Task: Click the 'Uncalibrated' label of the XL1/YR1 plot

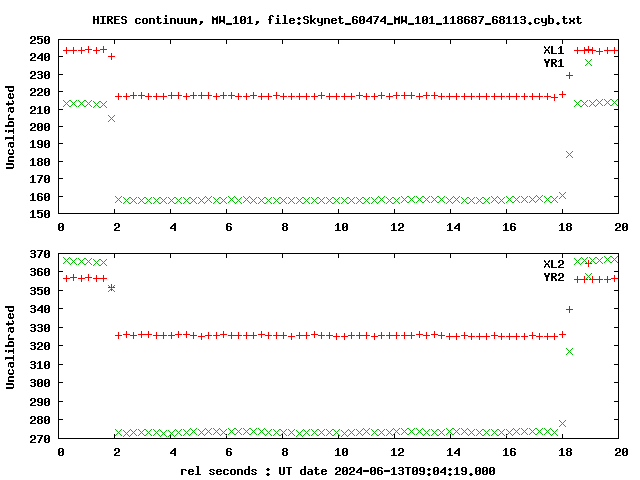Action: coord(10,127)
